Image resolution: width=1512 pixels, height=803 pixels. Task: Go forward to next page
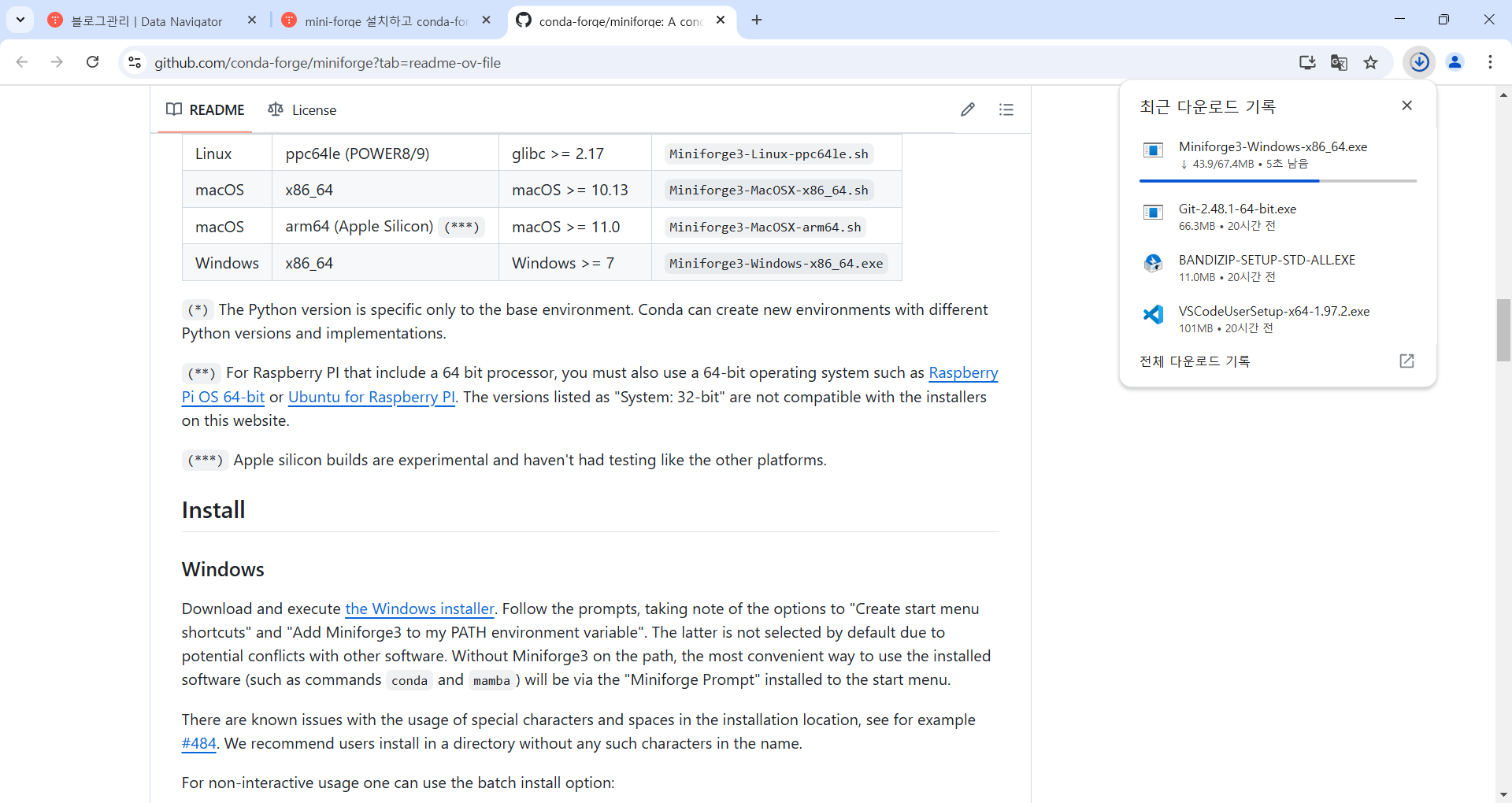click(57, 62)
